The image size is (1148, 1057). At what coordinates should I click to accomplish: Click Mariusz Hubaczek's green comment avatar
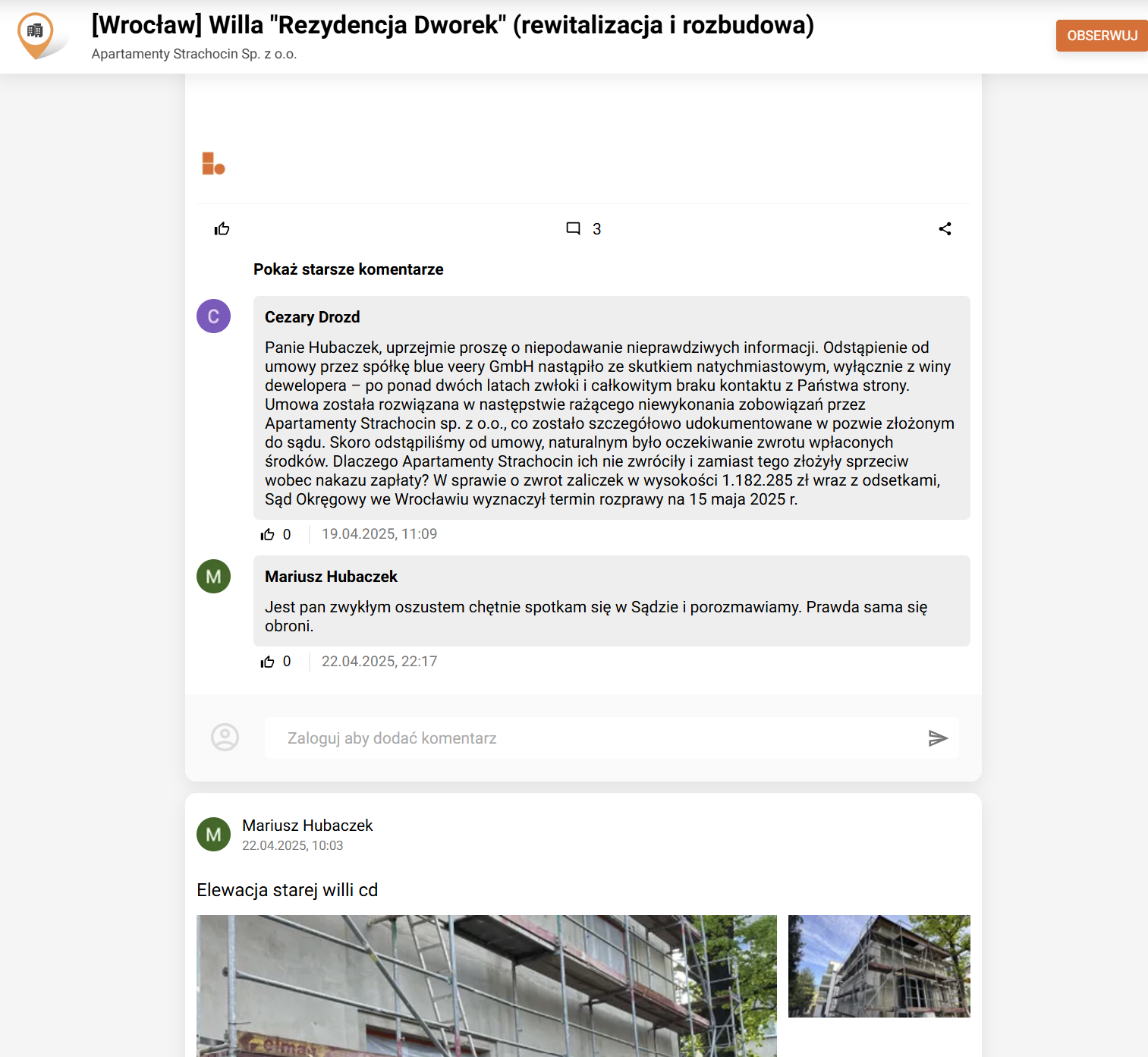(213, 577)
